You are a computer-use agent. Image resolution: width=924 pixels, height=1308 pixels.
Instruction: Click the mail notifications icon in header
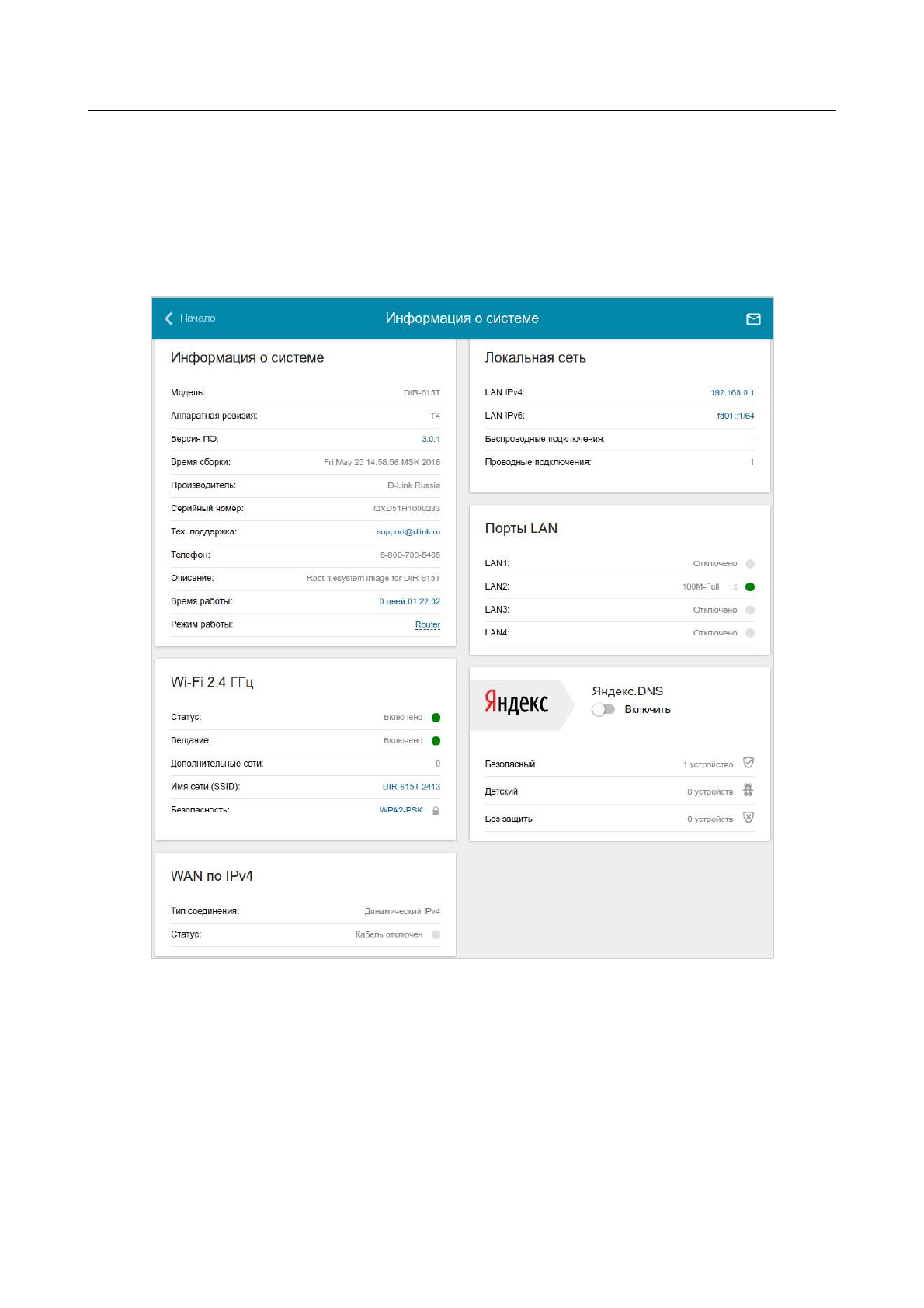[752, 319]
